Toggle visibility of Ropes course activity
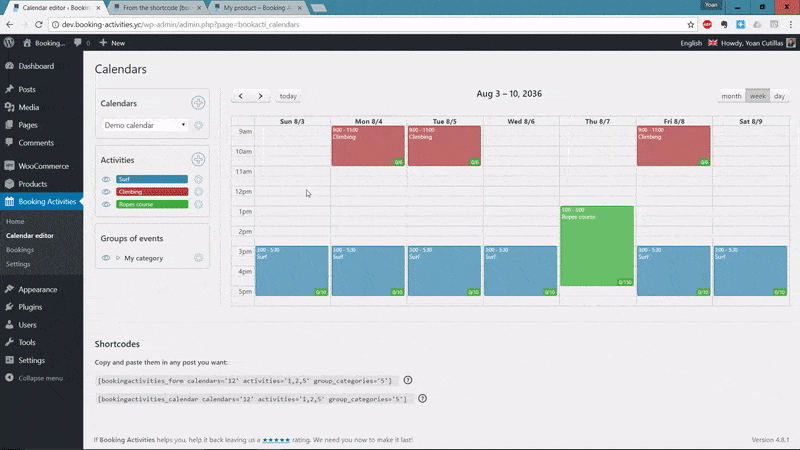The height and width of the screenshot is (450, 800). tap(106, 204)
